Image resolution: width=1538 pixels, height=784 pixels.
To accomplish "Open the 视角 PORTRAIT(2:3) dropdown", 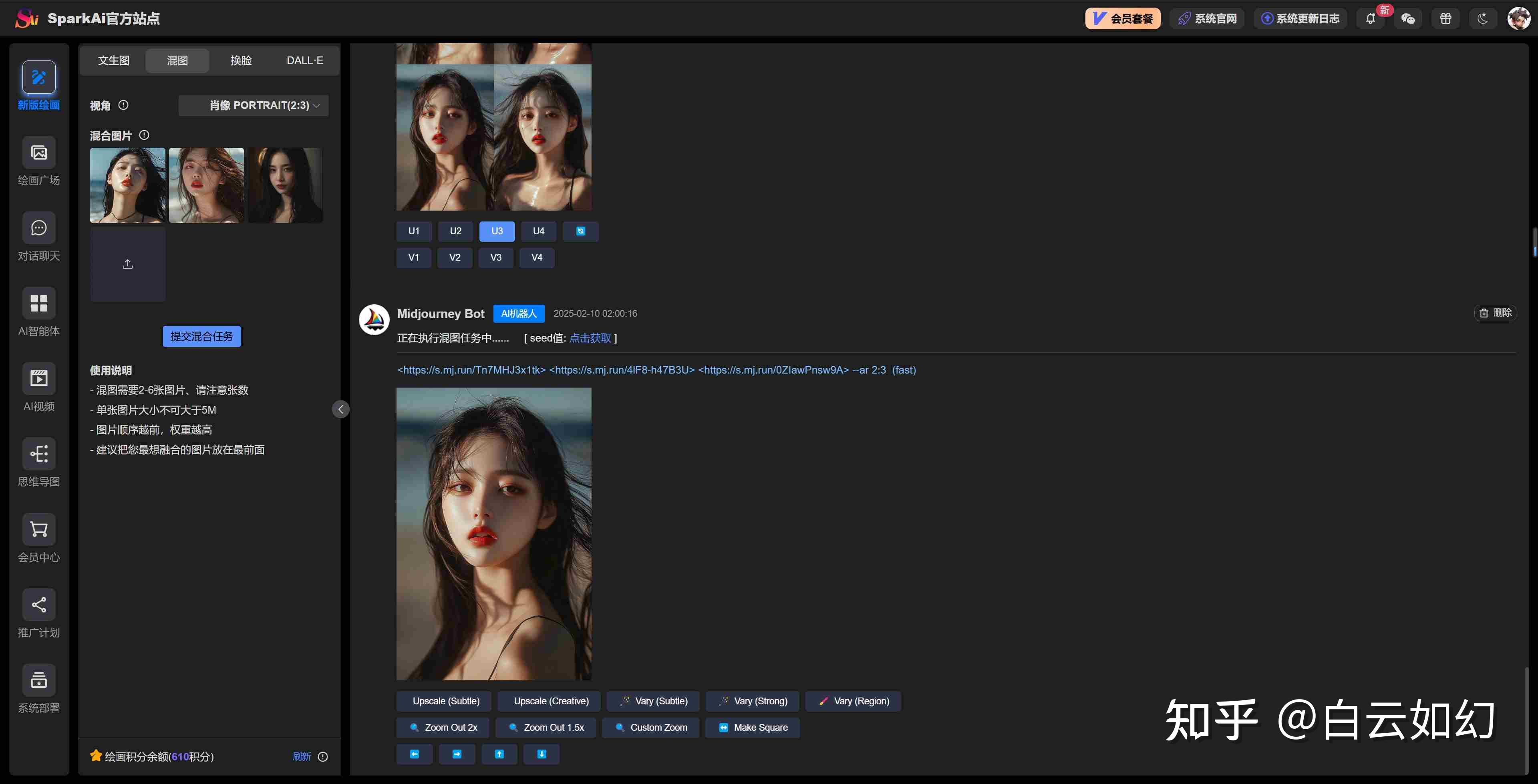I will pyautogui.click(x=254, y=105).
